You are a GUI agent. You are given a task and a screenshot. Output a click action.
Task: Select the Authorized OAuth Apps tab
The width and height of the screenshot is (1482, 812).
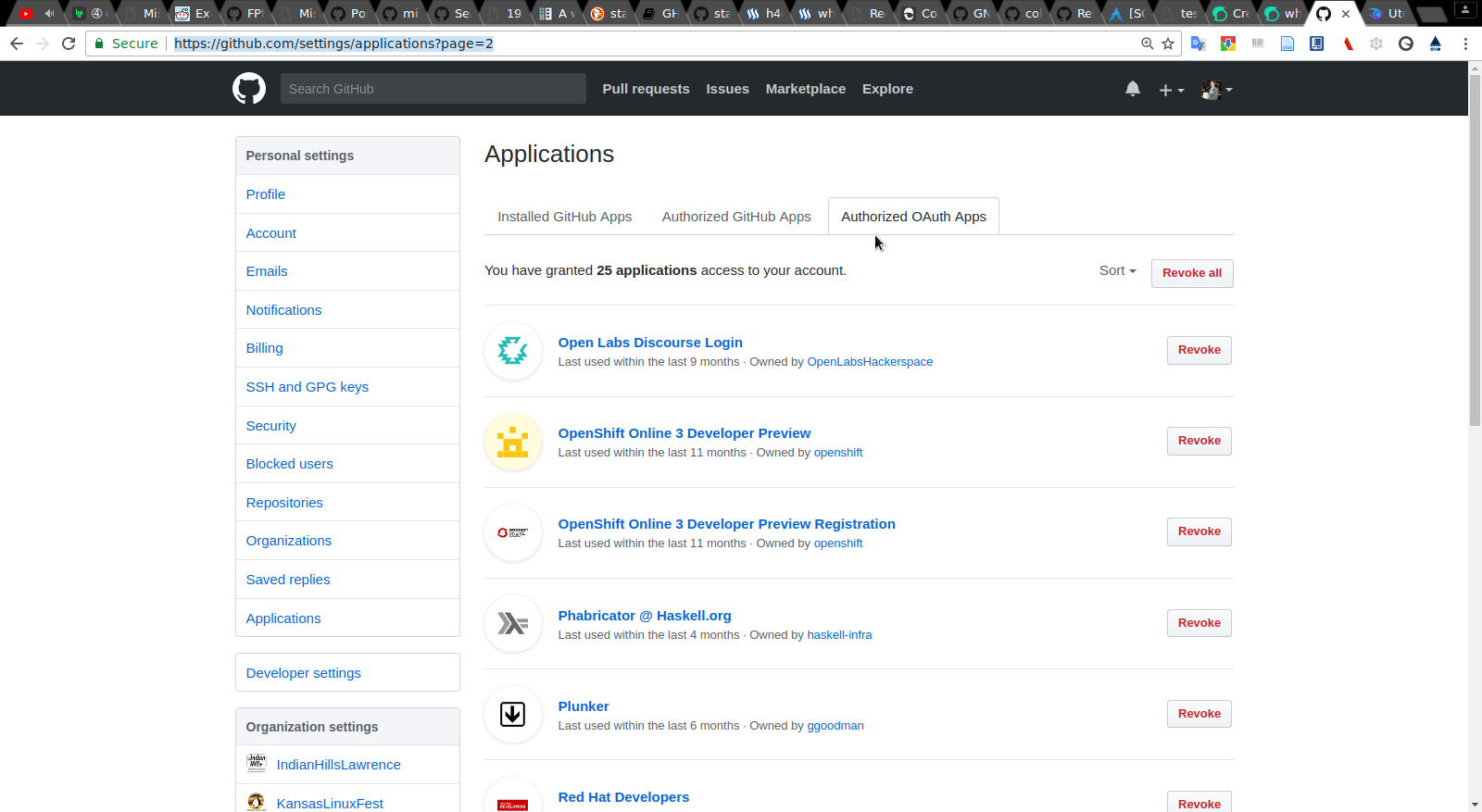point(913,217)
